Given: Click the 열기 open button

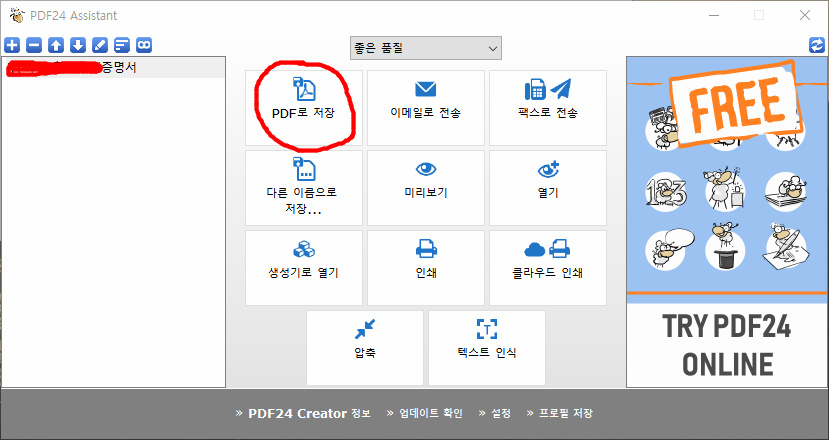Looking at the screenshot, I should [548, 188].
